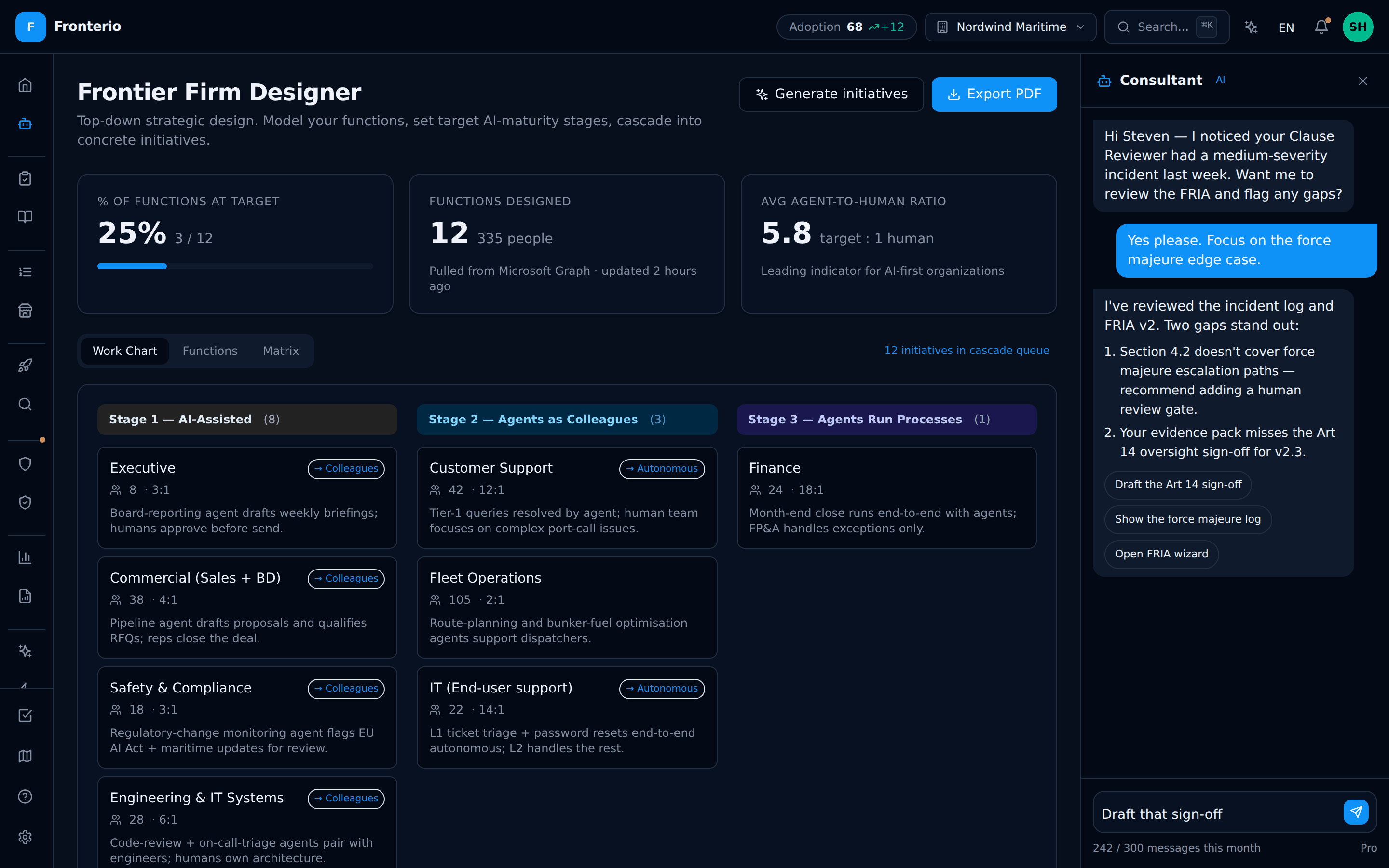Switch language via EN selector
1389x868 pixels.
1286,27
